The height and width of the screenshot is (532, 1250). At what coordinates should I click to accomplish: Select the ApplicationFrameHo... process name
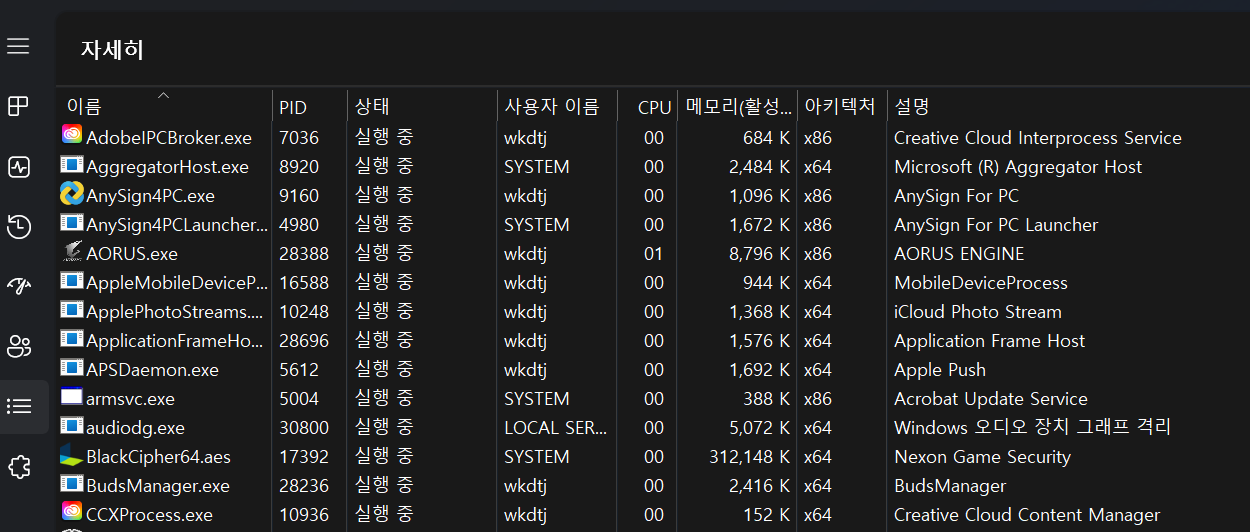click(175, 341)
